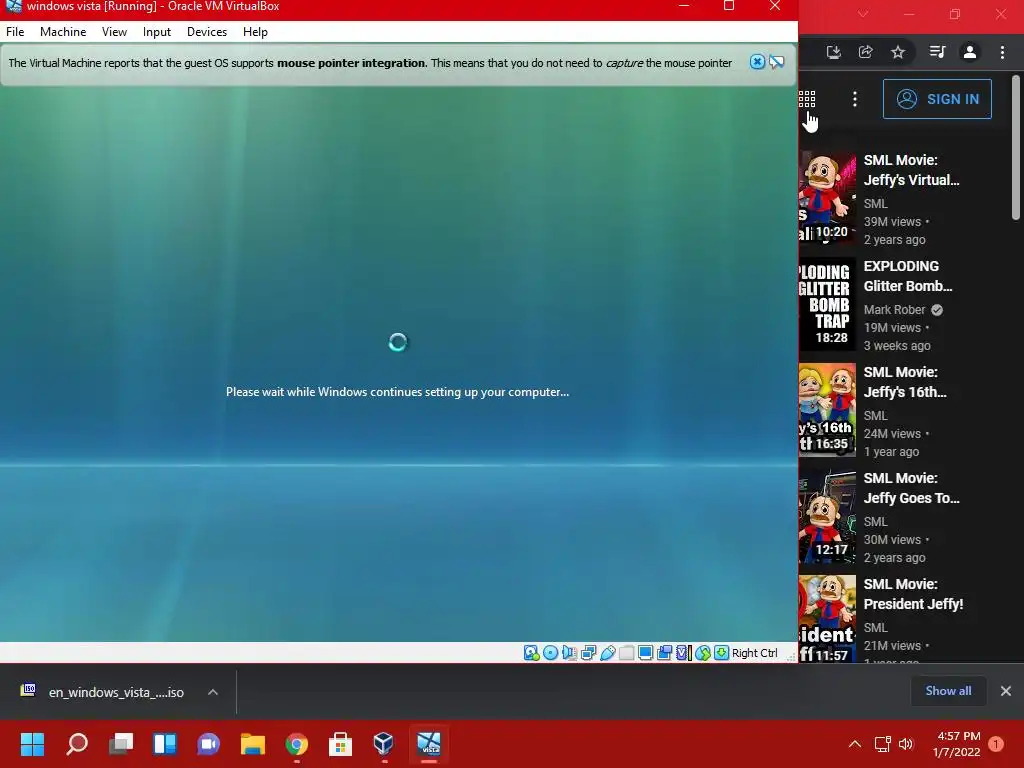Bookmark this page with the star icon

pos(898,52)
